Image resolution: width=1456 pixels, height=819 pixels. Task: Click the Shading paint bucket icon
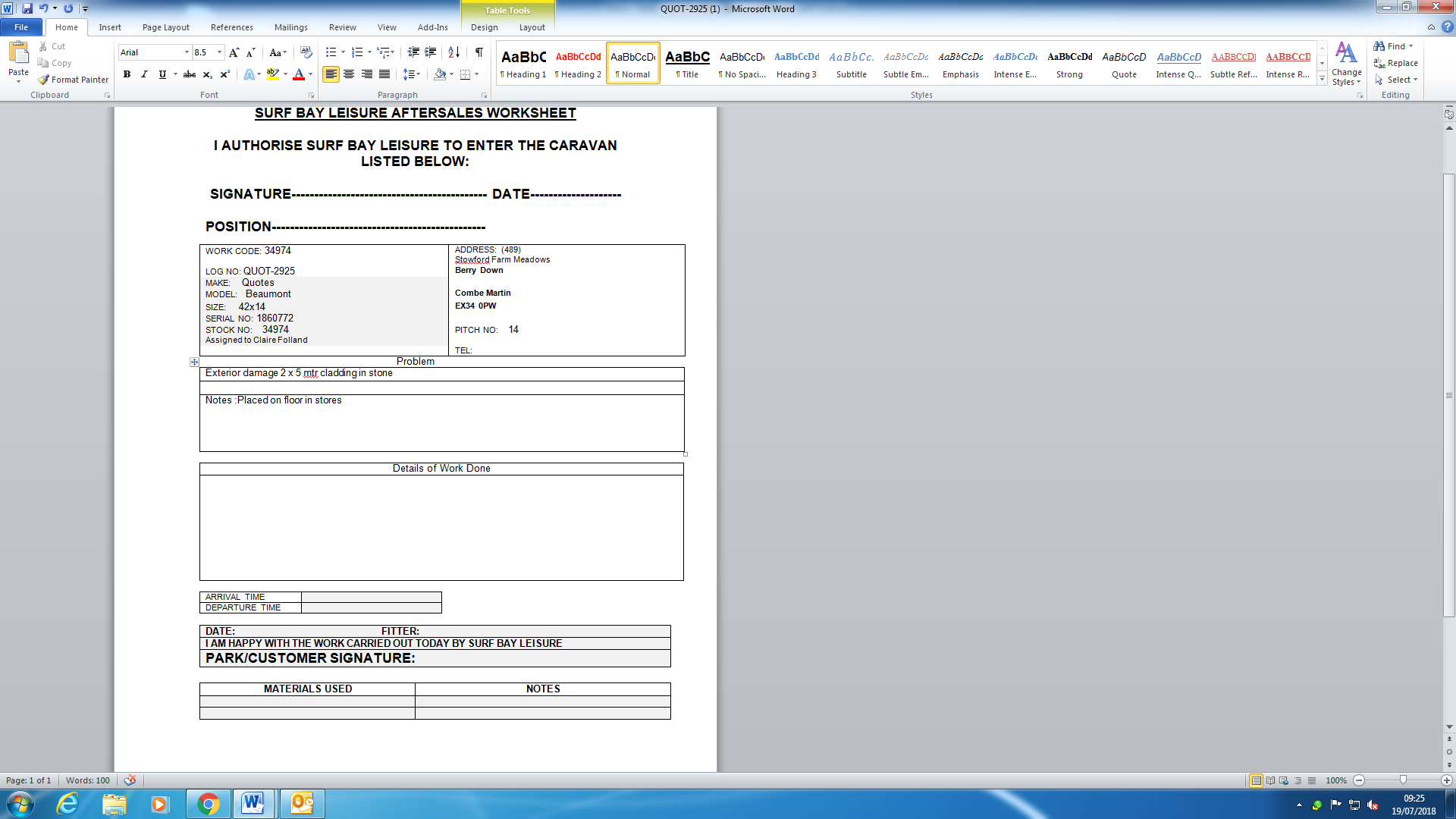click(x=440, y=74)
